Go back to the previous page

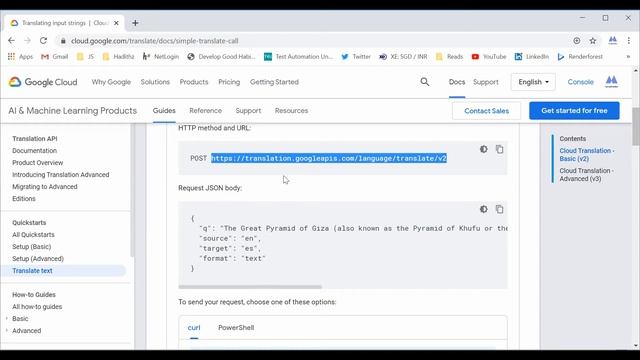[11, 41]
